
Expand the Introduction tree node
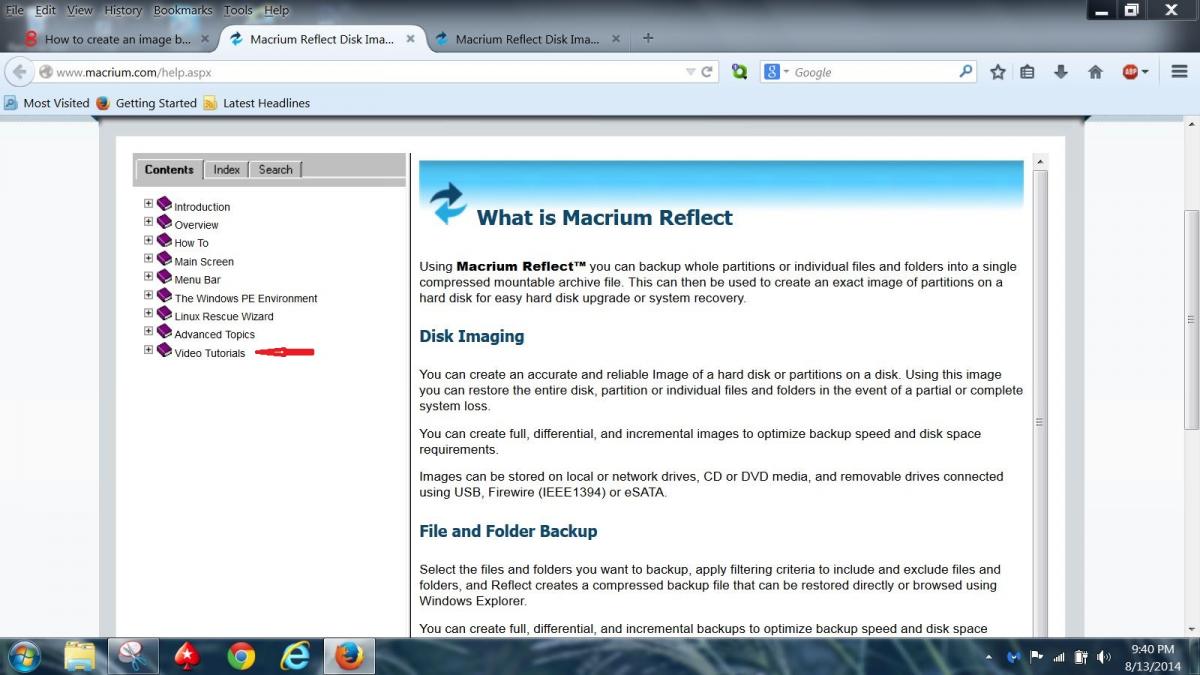(x=148, y=204)
